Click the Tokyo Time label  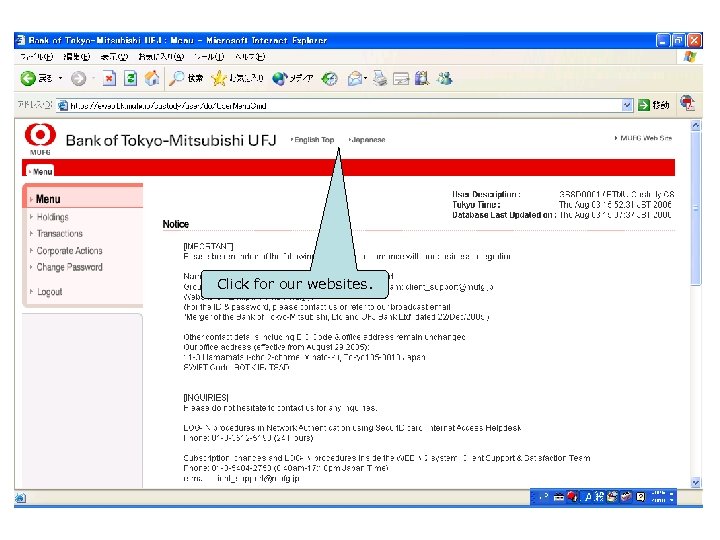pyautogui.click(x=476, y=205)
